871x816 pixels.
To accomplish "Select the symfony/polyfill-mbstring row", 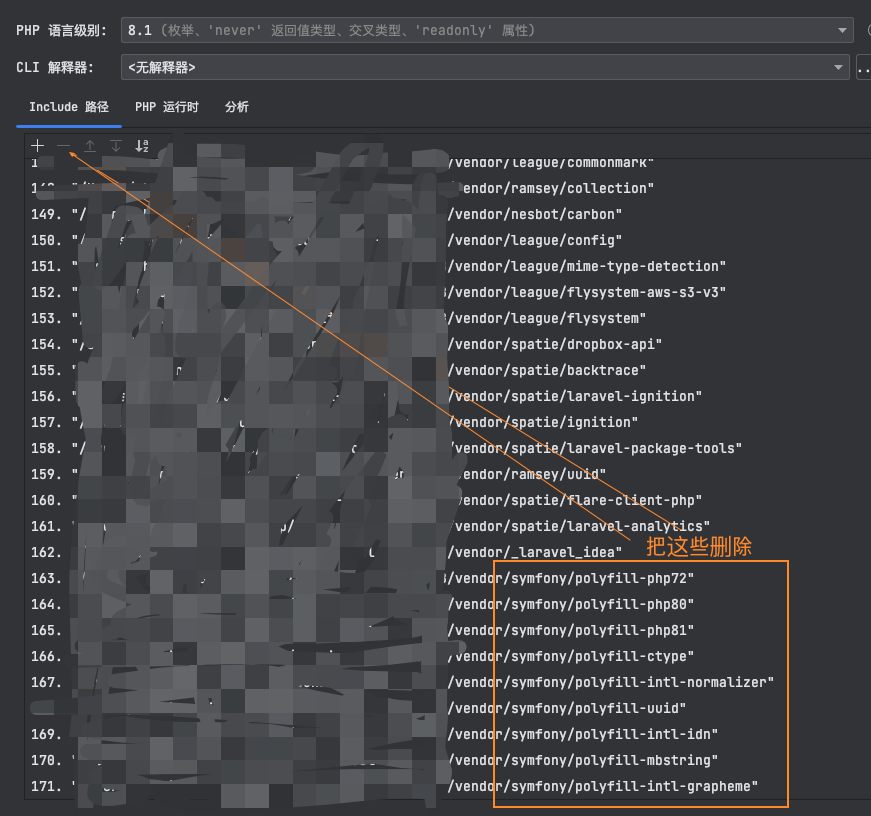I will [448, 760].
